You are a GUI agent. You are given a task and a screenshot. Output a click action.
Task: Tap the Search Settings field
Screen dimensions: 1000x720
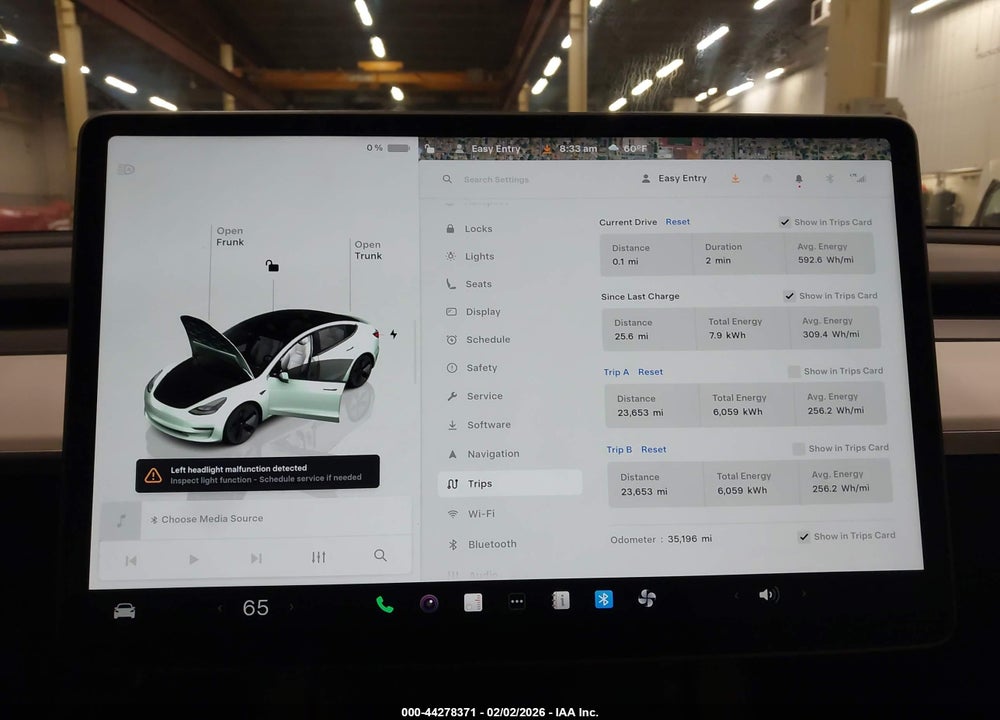point(496,180)
